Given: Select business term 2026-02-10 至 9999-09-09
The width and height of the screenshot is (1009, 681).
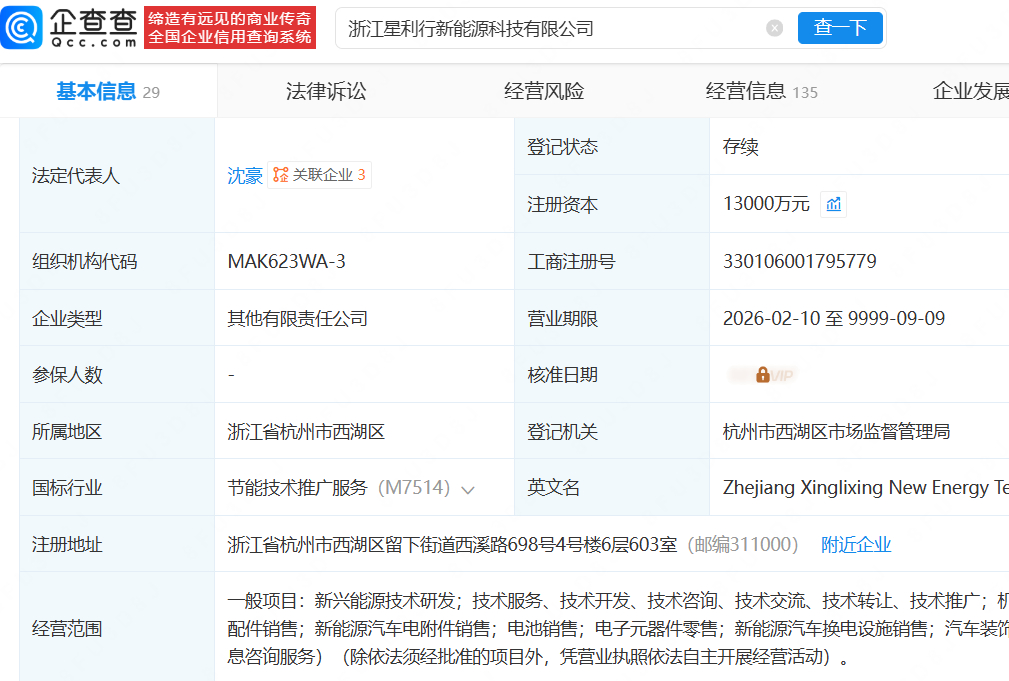Looking at the screenshot, I should tap(834, 318).
